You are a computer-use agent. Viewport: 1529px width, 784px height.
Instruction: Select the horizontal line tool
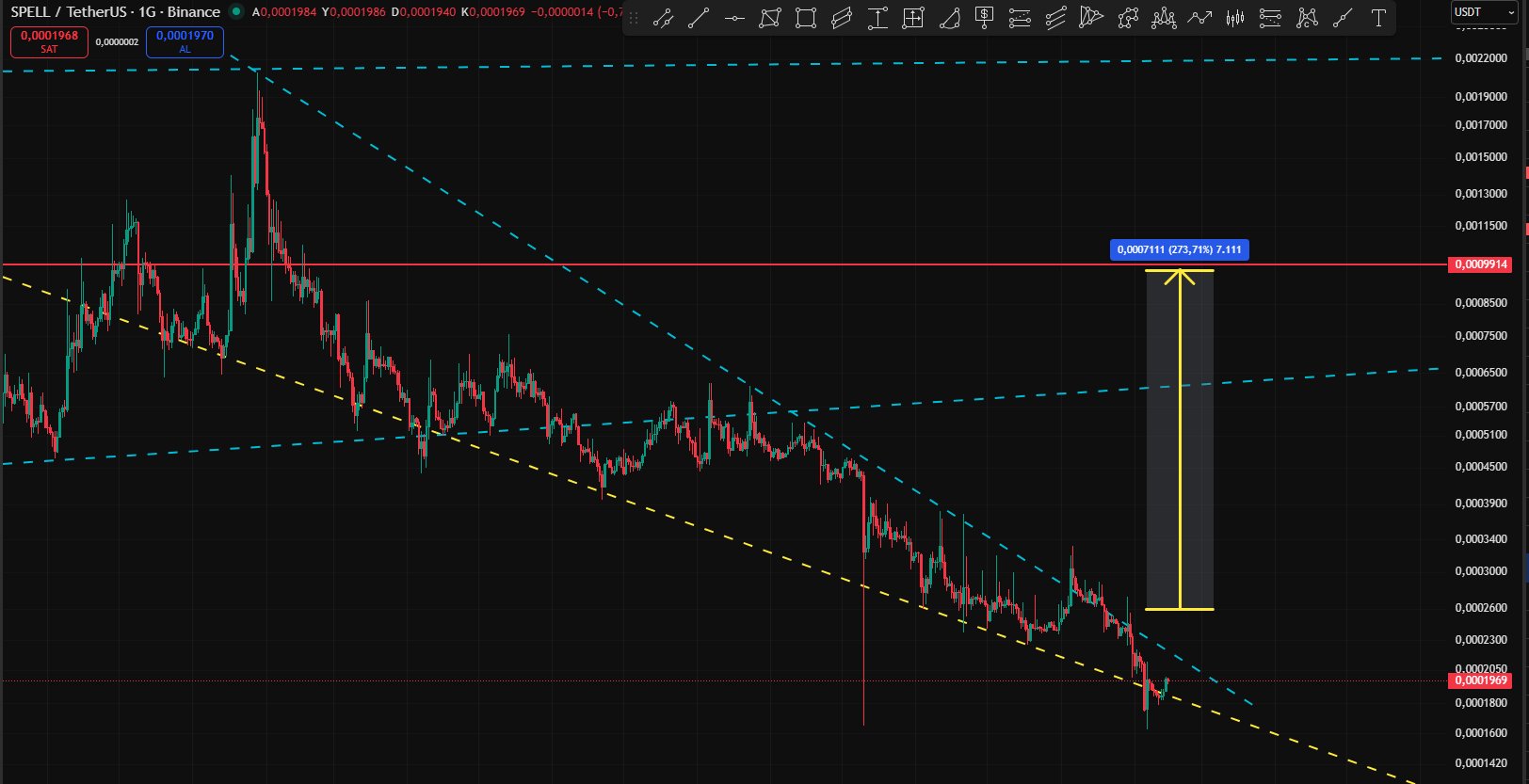pos(734,19)
